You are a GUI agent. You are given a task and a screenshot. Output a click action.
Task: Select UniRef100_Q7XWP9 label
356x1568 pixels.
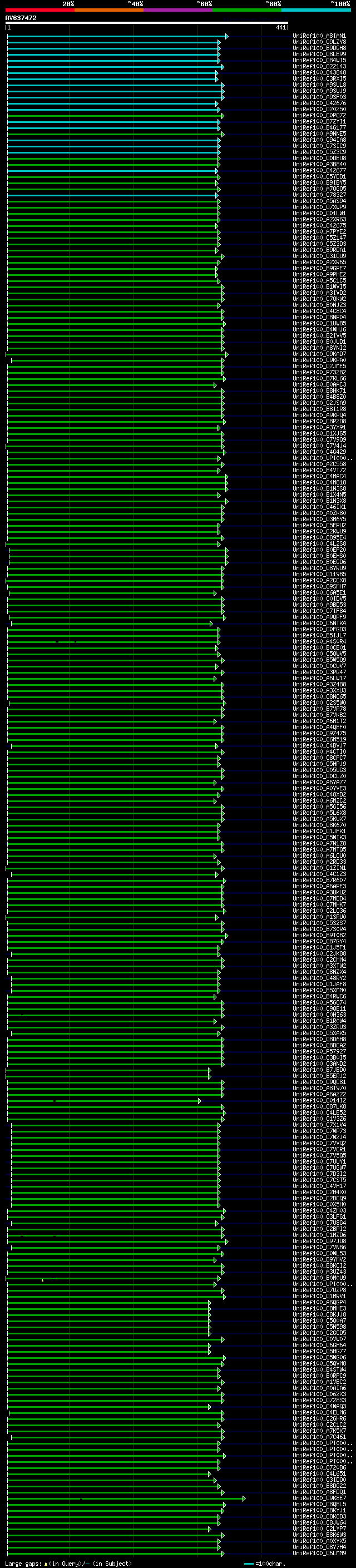coord(319,207)
